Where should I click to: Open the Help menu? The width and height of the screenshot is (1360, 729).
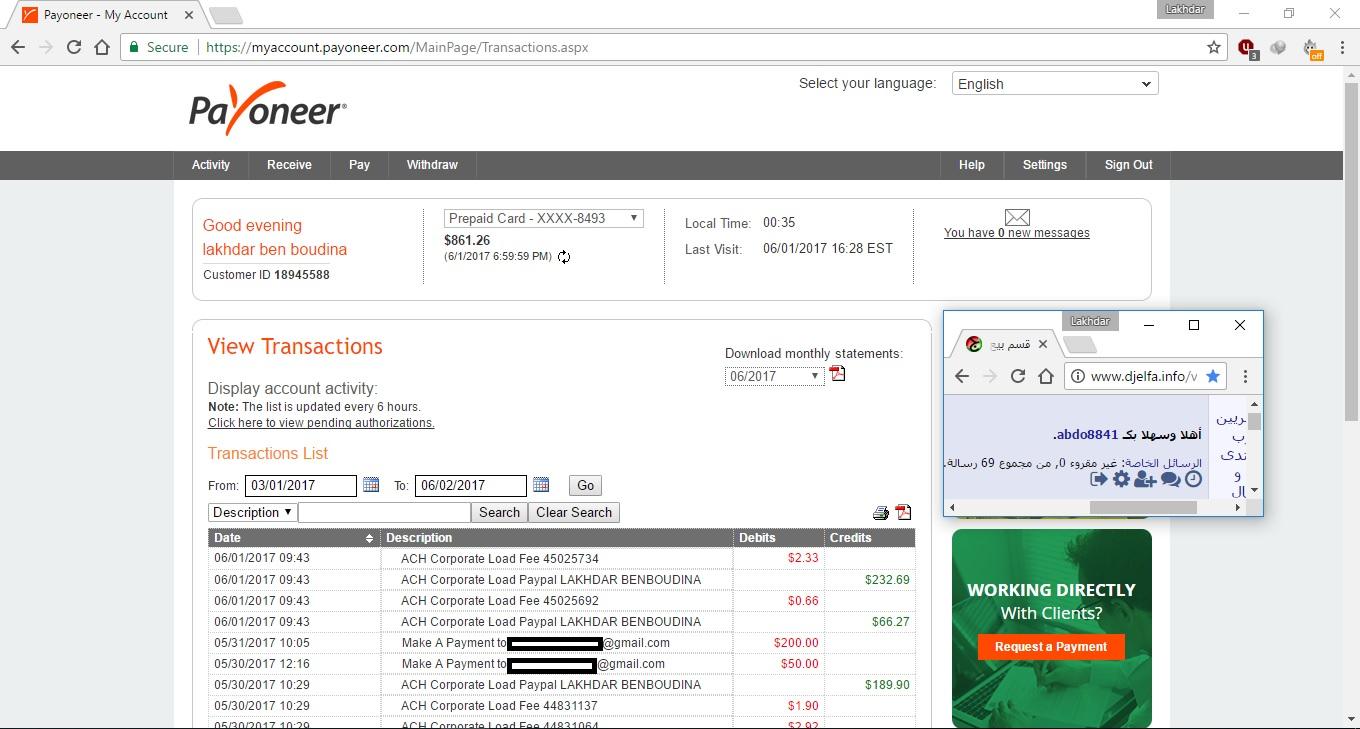click(971, 165)
